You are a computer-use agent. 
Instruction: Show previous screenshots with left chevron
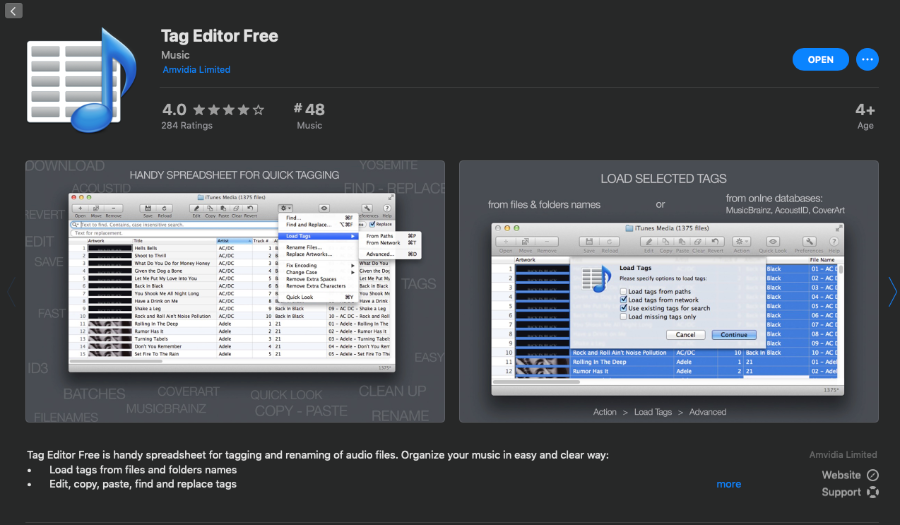(10, 291)
